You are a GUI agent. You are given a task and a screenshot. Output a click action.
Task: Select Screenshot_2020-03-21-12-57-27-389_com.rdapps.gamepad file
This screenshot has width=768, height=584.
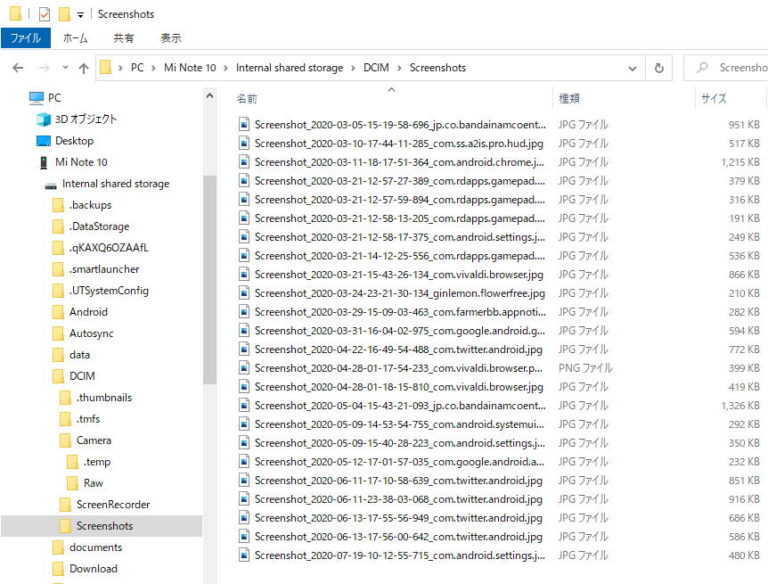tap(400, 181)
